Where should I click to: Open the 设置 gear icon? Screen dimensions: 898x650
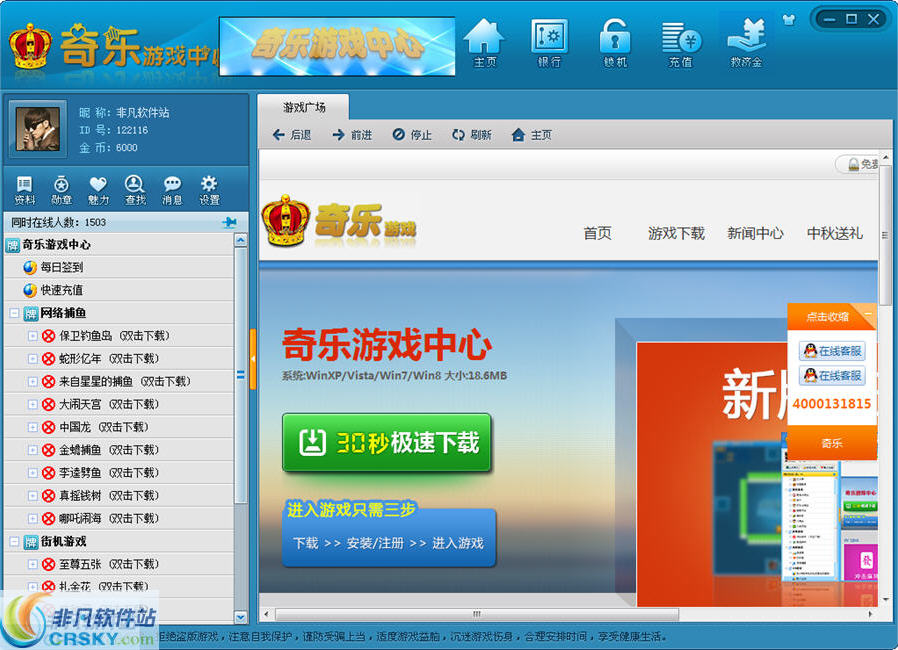click(209, 190)
